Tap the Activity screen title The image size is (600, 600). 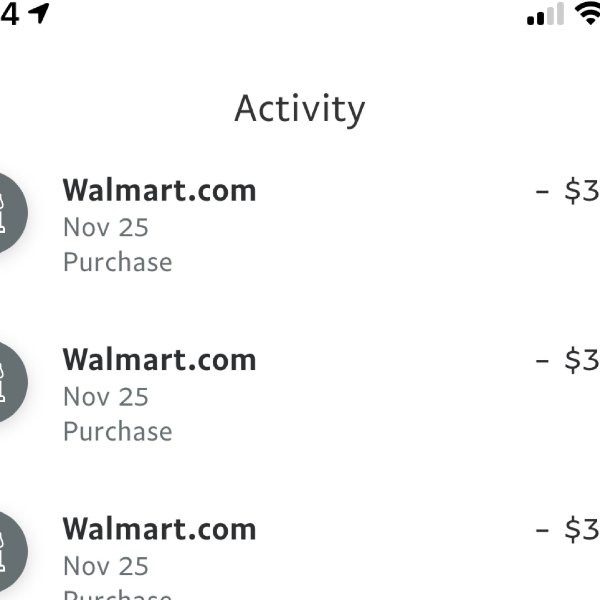click(x=300, y=109)
